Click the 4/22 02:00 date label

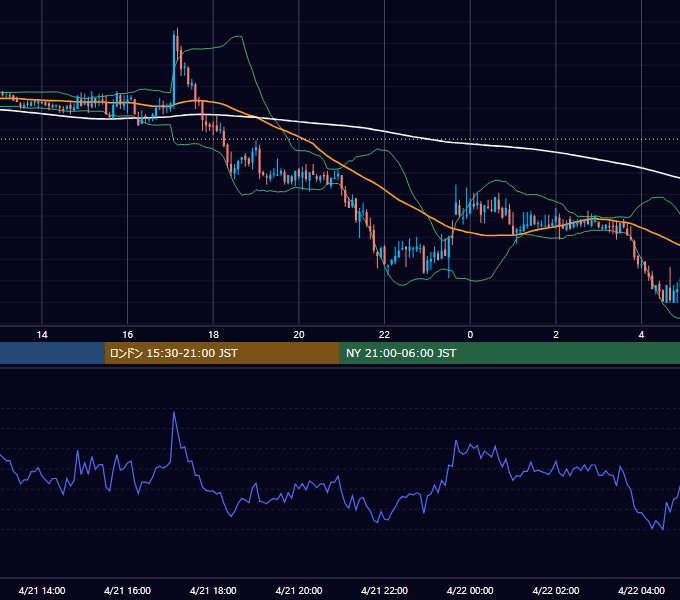coord(556,590)
